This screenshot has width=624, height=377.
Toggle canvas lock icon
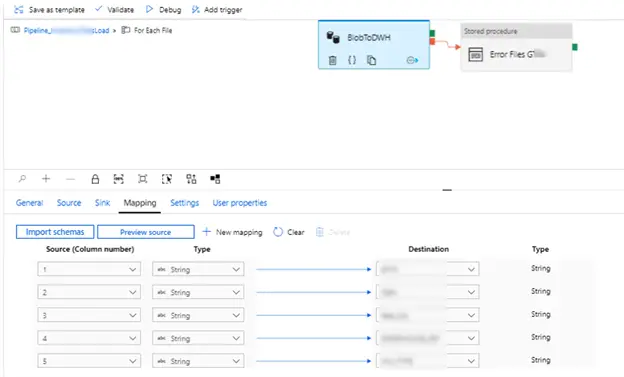click(95, 179)
